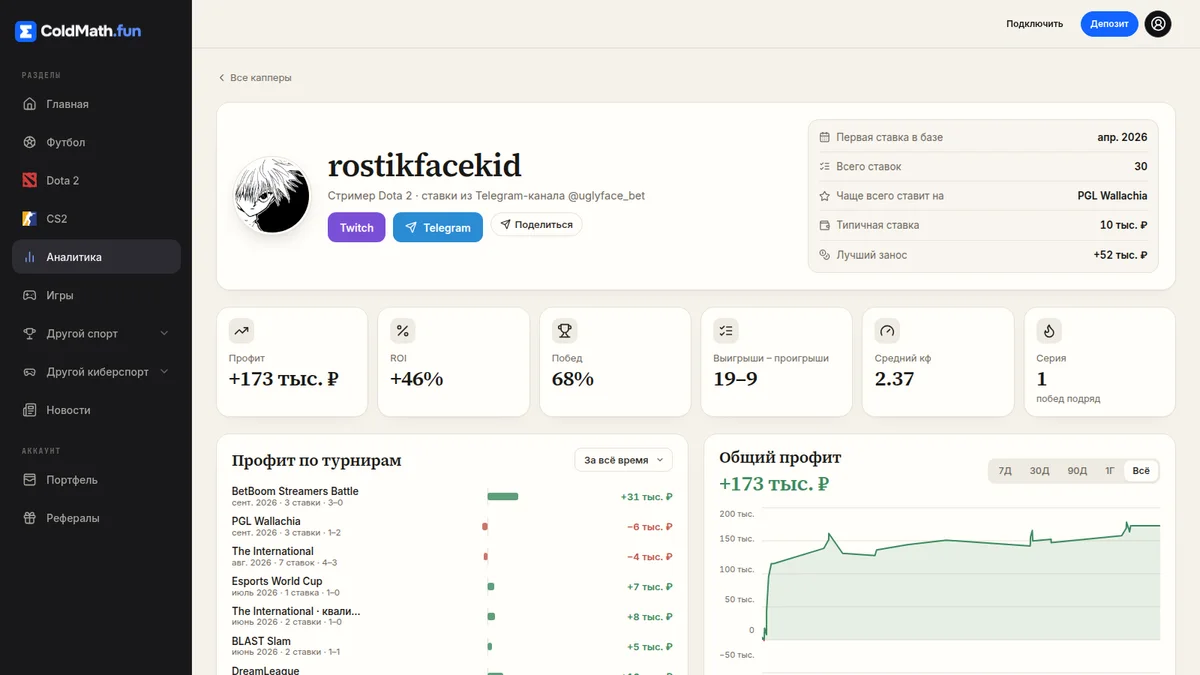
Task: Click the BetBoom Streamers Battle profit bar
Action: [x=503, y=497]
